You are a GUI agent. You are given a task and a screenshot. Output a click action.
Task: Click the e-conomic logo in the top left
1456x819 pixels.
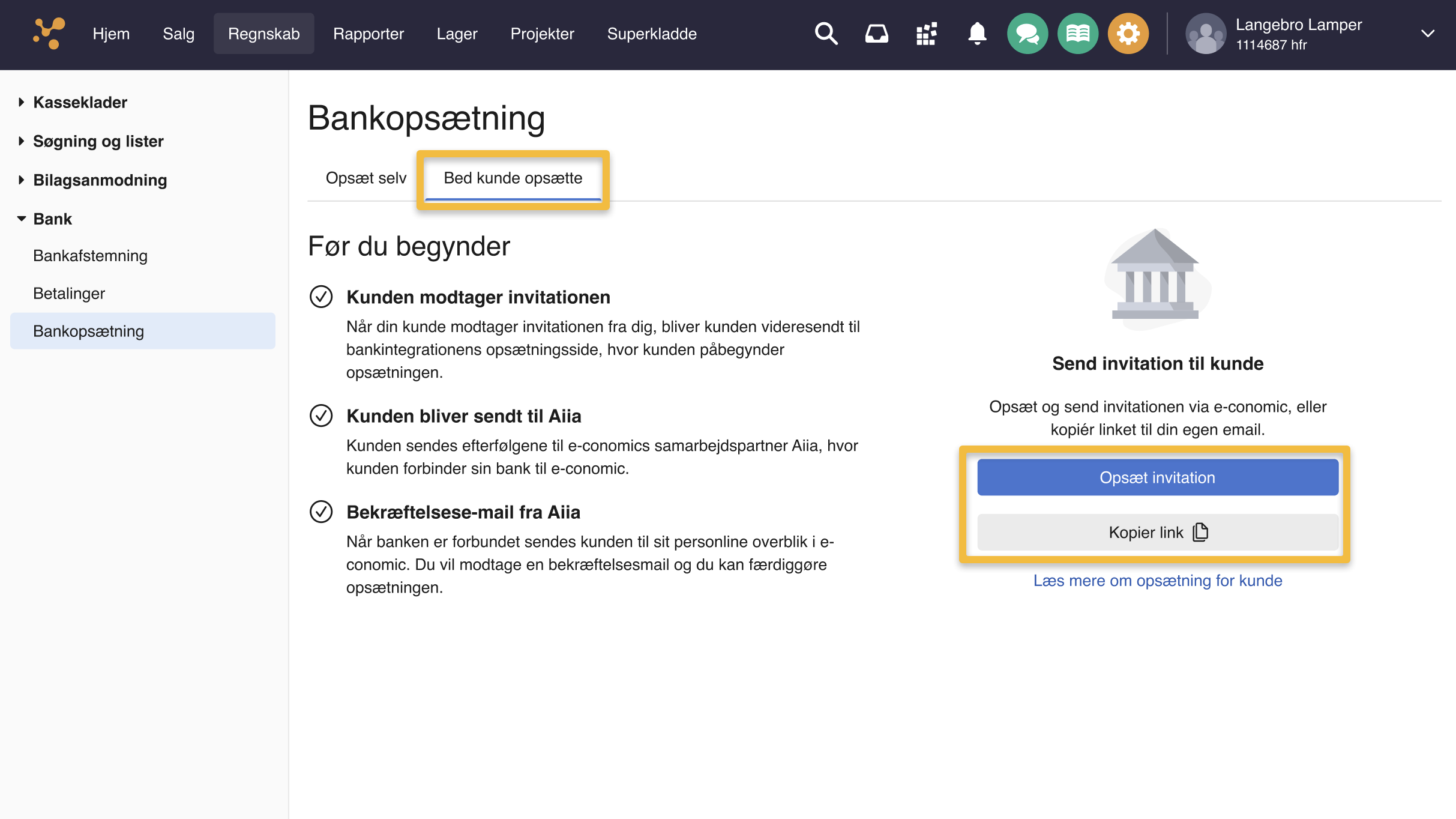pyautogui.click(x=48, y=34)
